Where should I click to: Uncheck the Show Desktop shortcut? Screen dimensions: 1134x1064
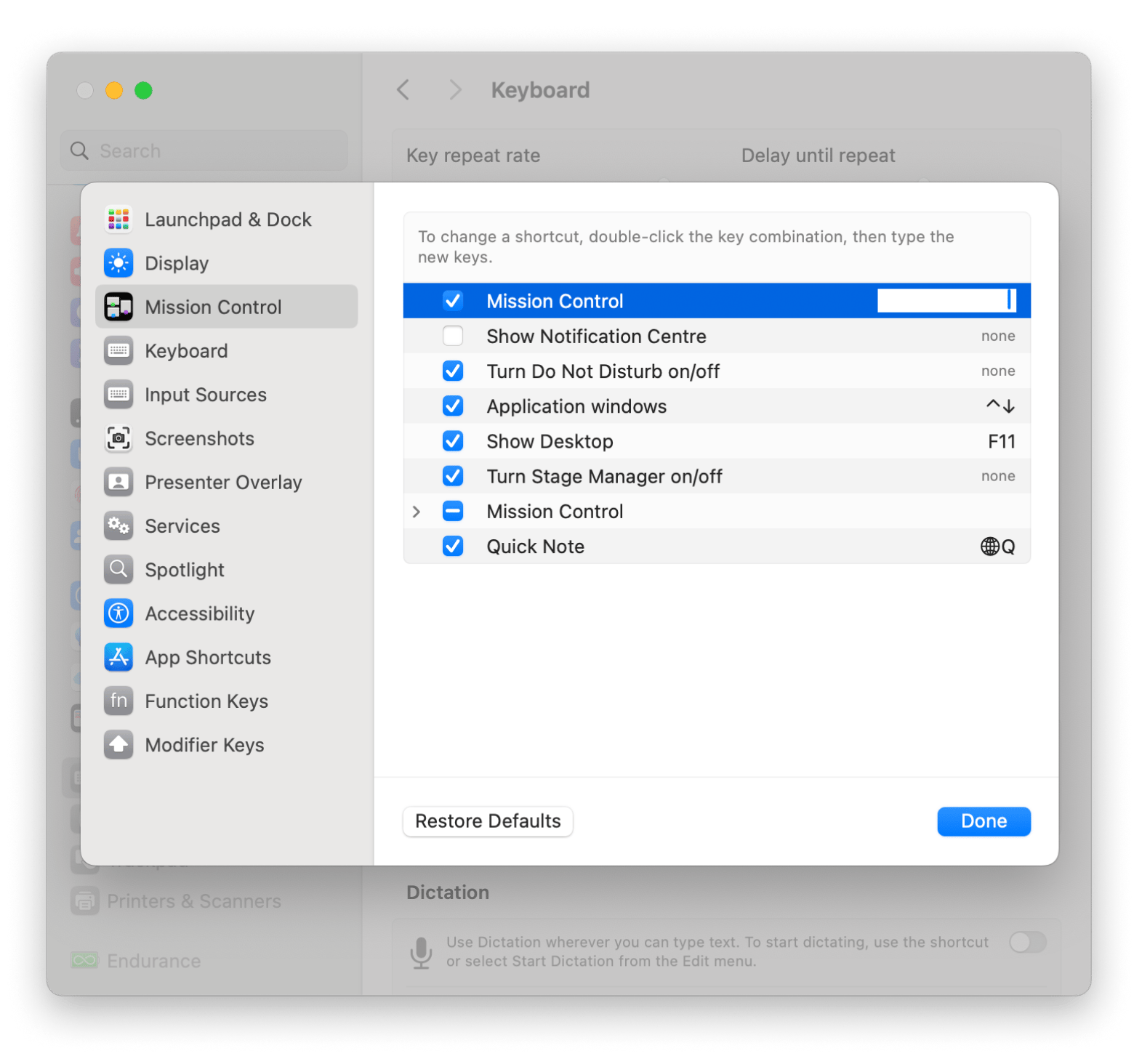click(x=453, y=441)
